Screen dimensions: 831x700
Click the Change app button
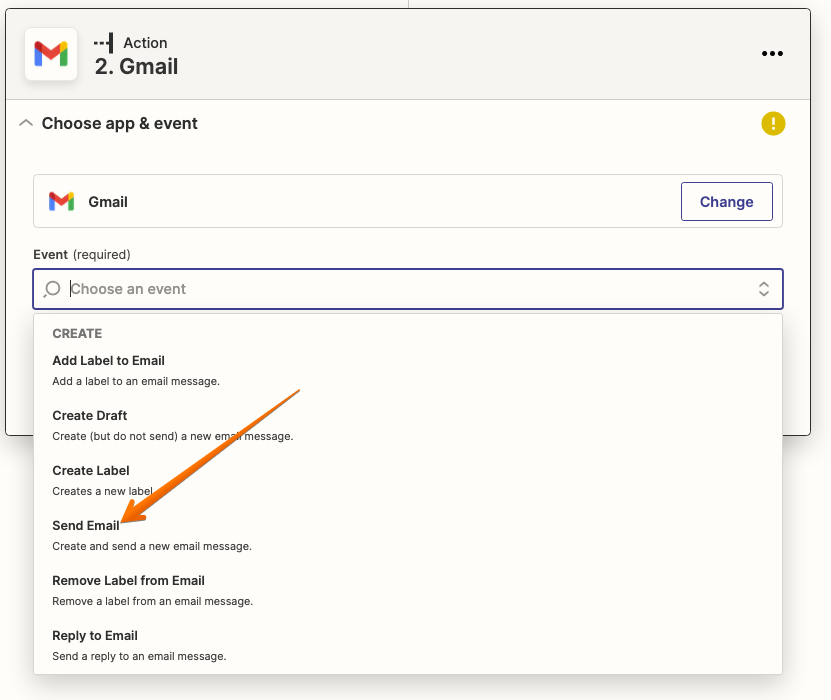[x=727, y=201]
